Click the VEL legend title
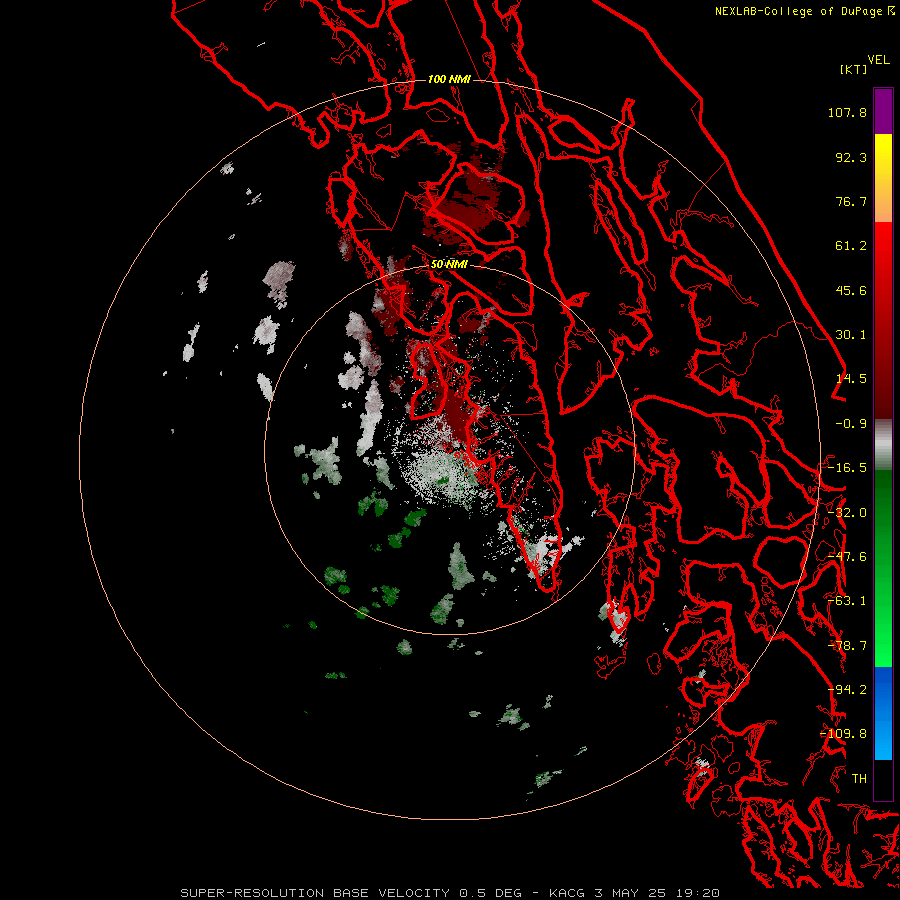This screenshot has width=900, height=900. 878,60
